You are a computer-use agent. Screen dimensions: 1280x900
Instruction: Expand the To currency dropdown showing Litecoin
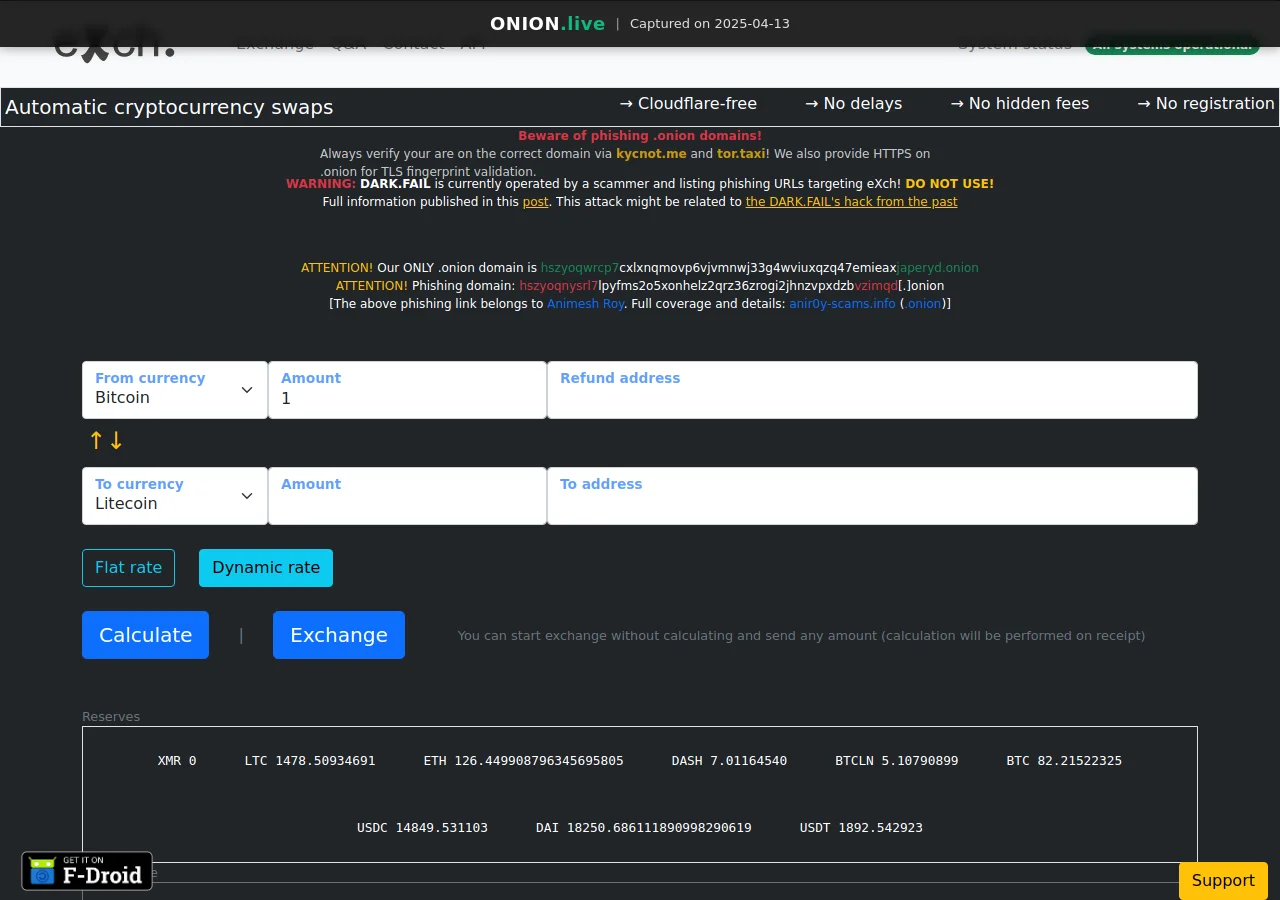click(175, 496)
